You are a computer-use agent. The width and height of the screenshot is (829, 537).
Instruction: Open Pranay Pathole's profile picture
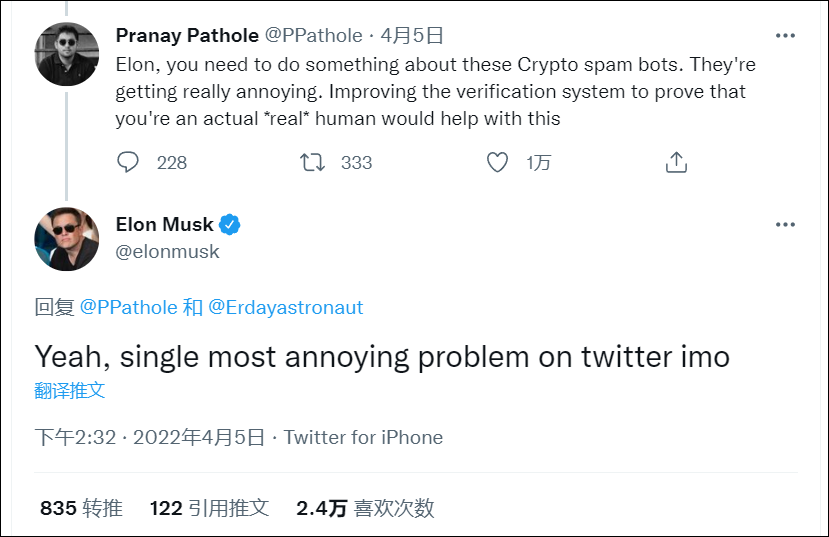pos(66,53)
